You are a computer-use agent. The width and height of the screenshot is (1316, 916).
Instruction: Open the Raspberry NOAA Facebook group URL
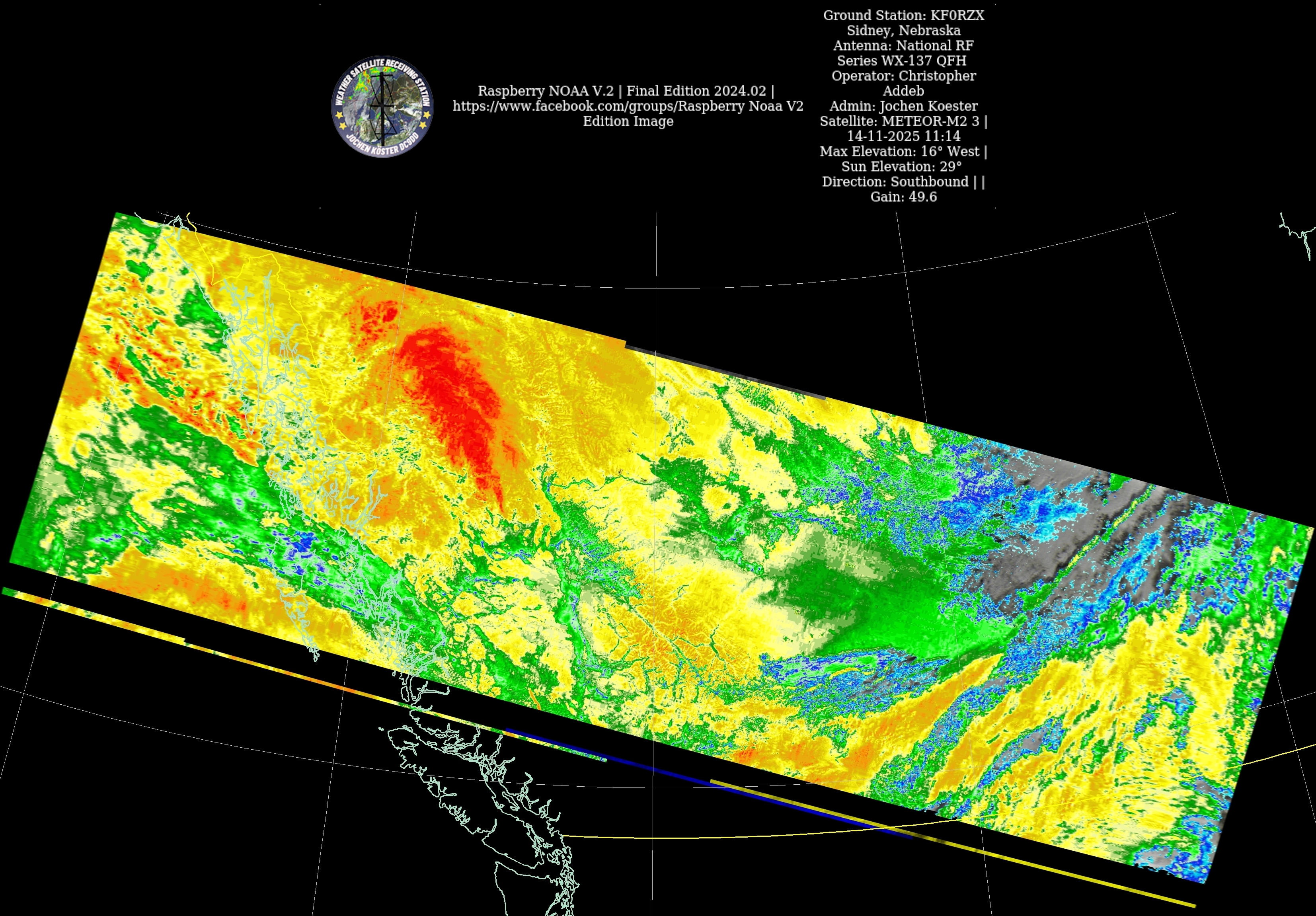pos(628,106)
